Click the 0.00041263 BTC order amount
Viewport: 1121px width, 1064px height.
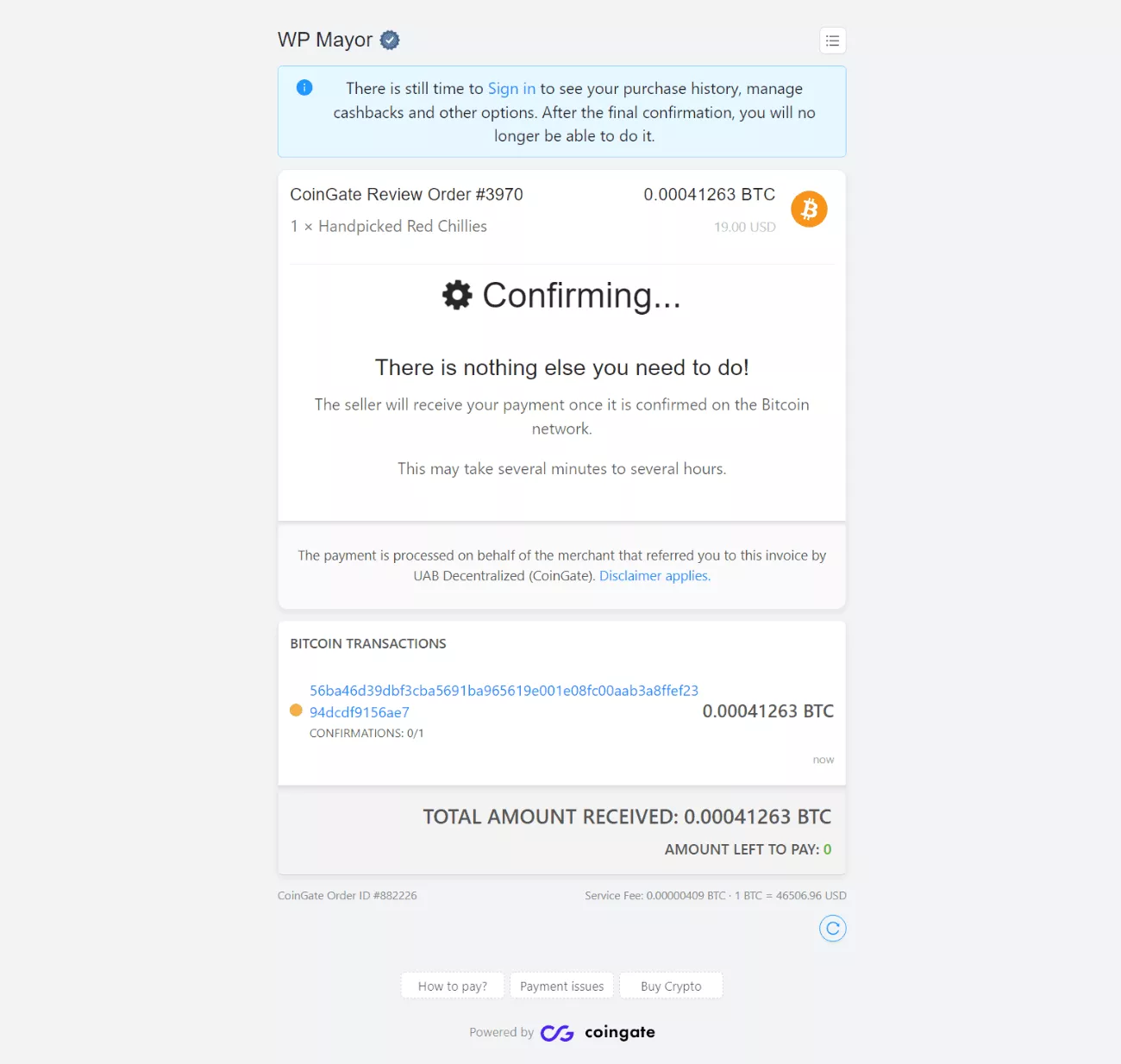point(710,195)
